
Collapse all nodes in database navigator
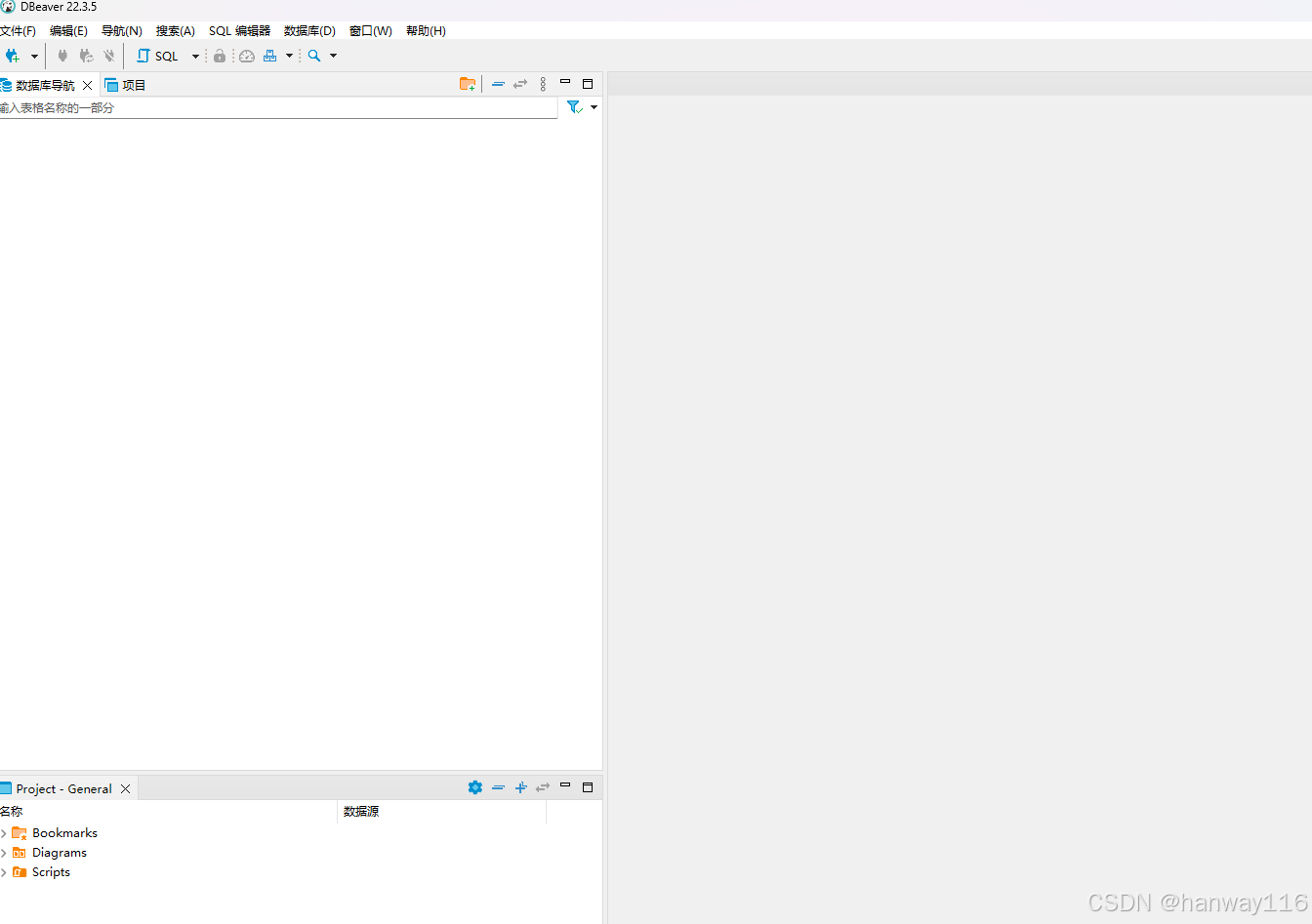tap(498, 85)
